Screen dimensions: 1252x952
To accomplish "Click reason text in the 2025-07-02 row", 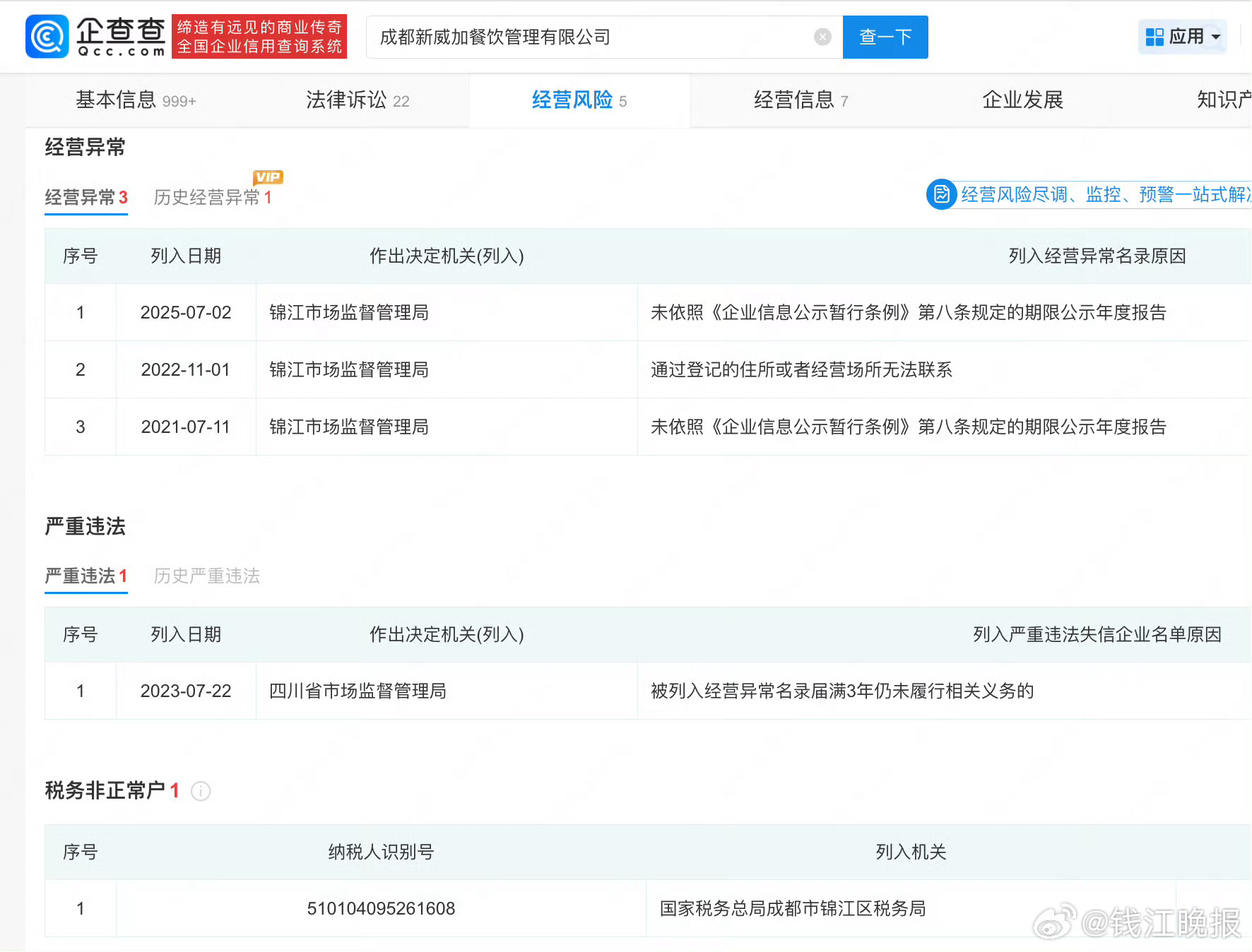I will pyautogui.click(x=909, y=313).
